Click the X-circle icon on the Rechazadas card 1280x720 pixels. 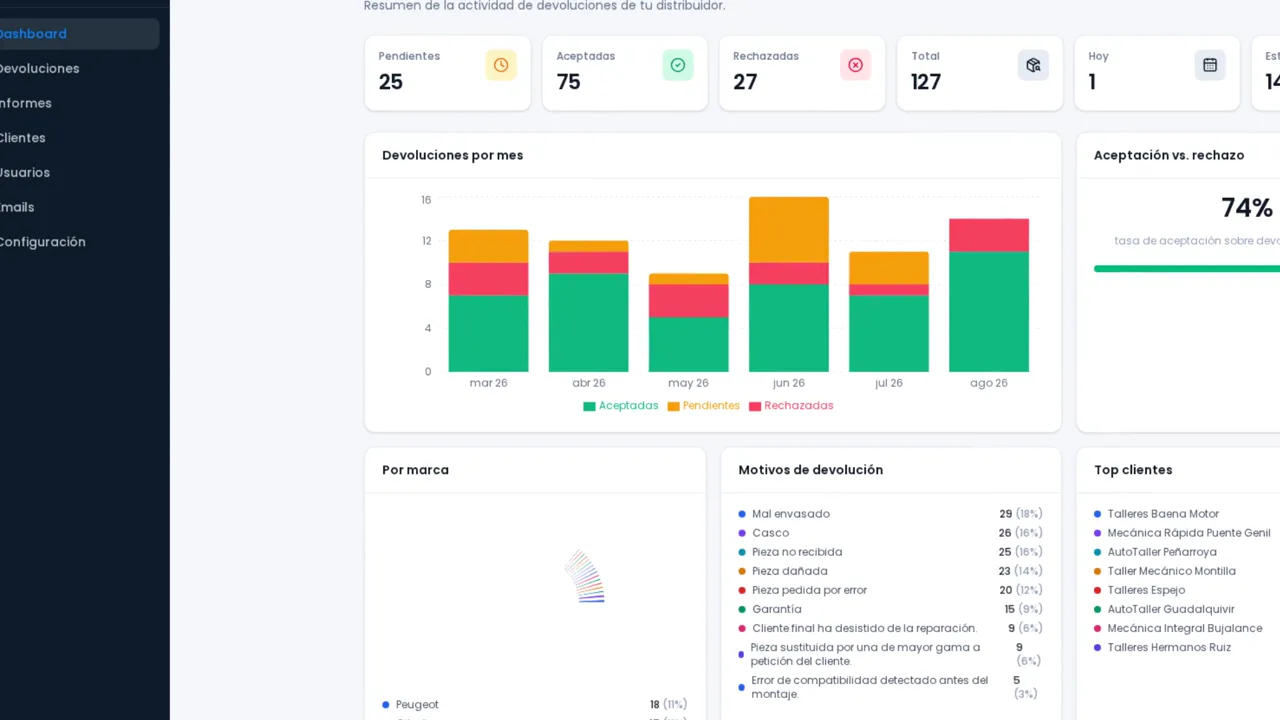855,65
